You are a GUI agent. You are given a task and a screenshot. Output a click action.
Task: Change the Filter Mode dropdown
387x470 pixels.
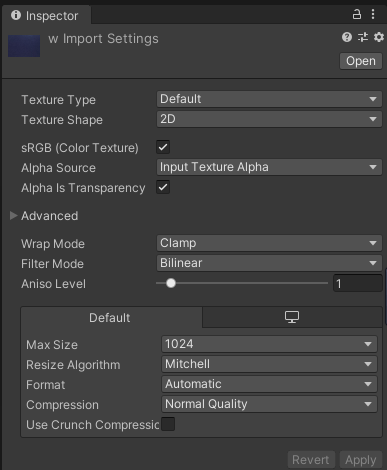[269, 263]
